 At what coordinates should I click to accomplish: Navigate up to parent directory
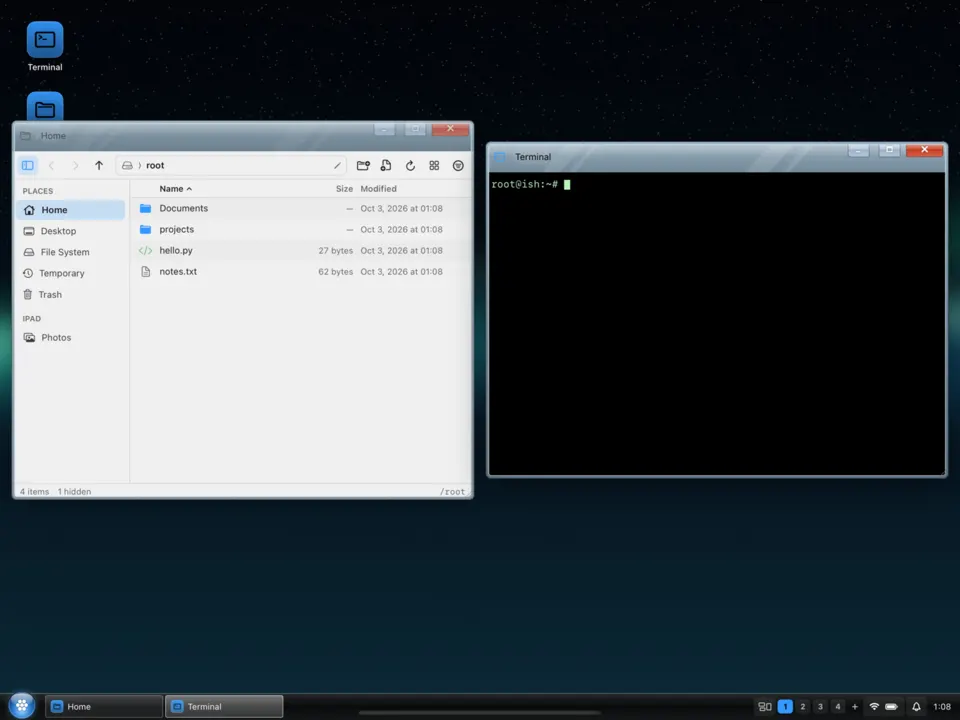coord(99,165)
